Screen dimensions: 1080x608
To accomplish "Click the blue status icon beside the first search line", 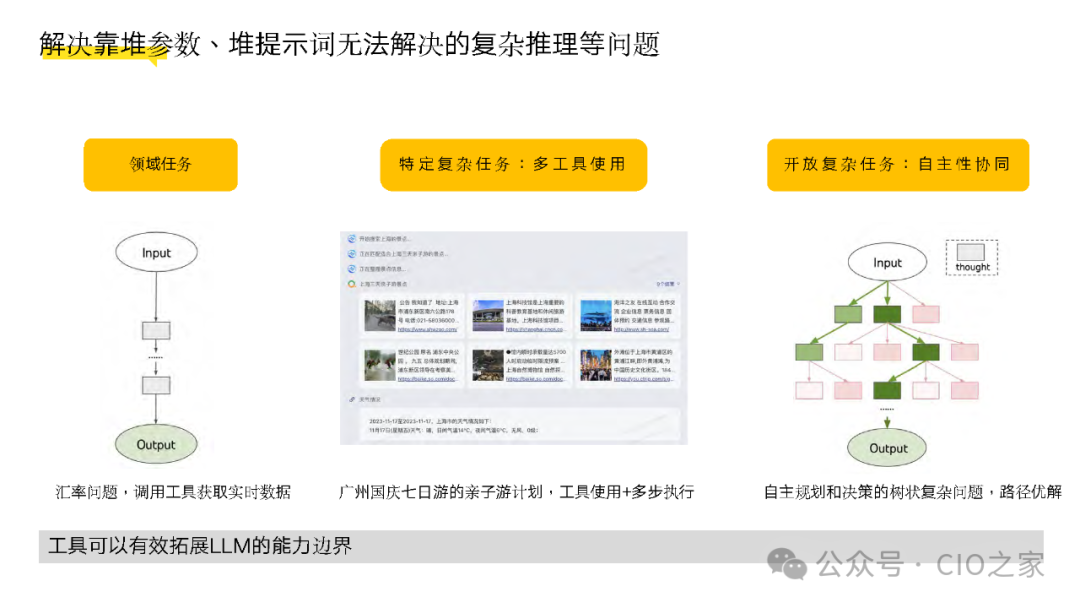I will (x=351, y=239).
